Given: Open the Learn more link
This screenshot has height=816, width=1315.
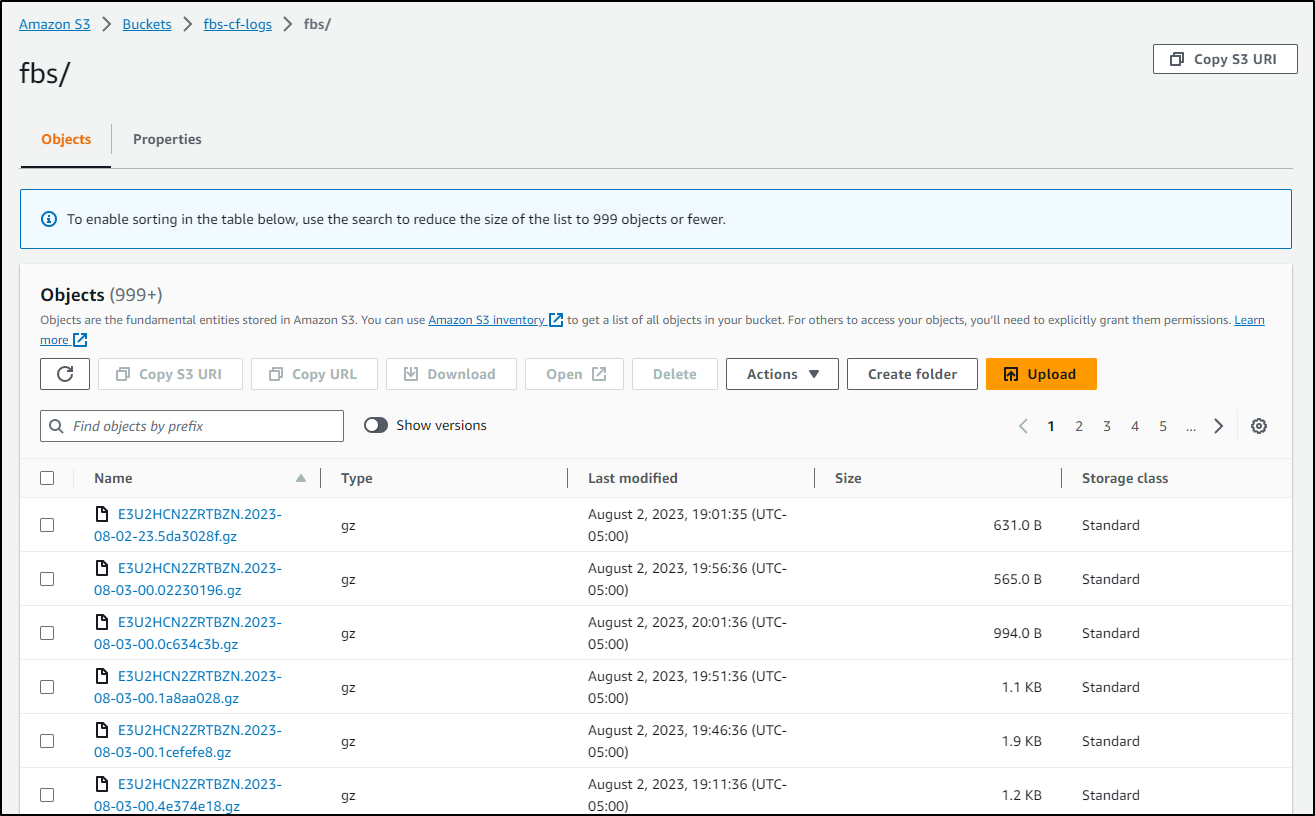Looking at the screenshot, I should coord(1249,320).
